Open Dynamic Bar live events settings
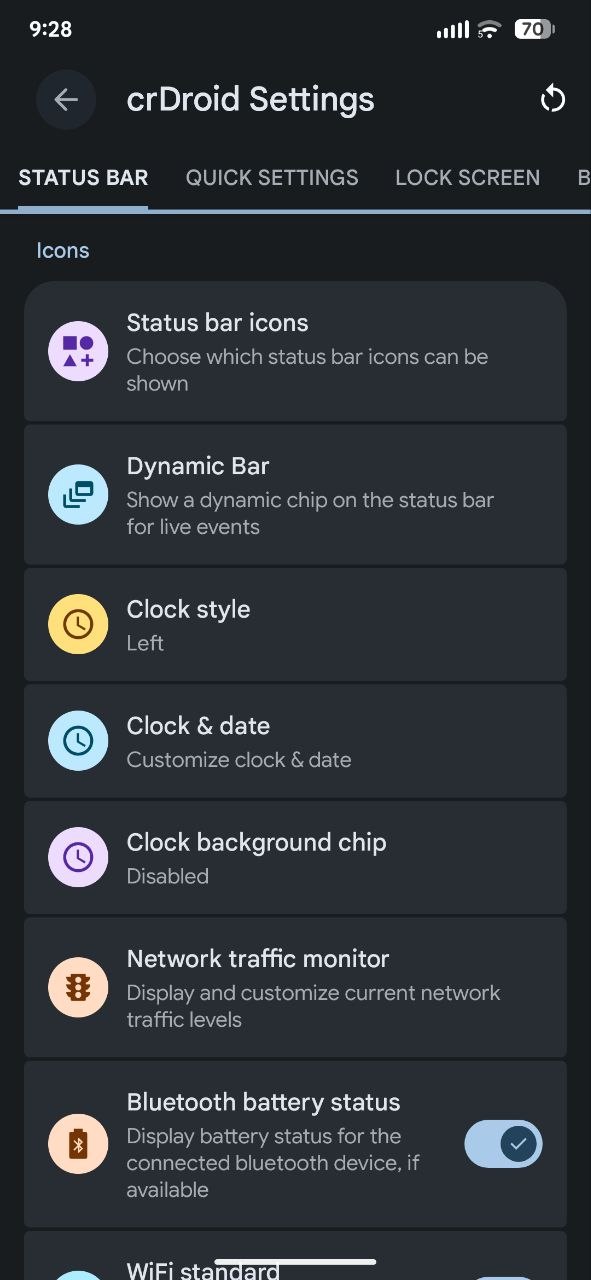This screenshot has width=591, height=1280. pyautogui.click(x=295, y=495)
